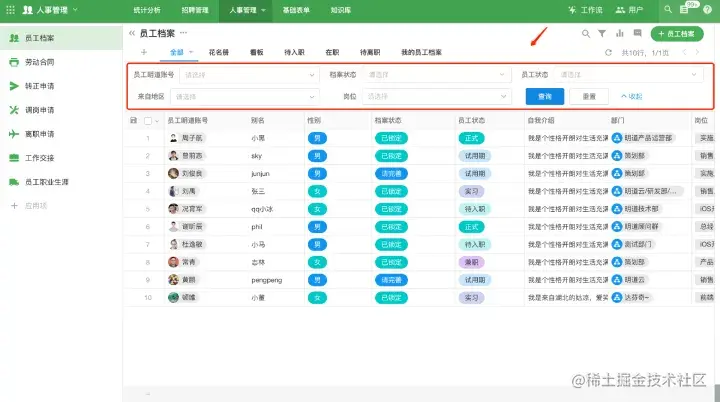The width and height of the screenshot is (720, 402).
Task: Open 岗位 filter dropdown
Action: 436,96
